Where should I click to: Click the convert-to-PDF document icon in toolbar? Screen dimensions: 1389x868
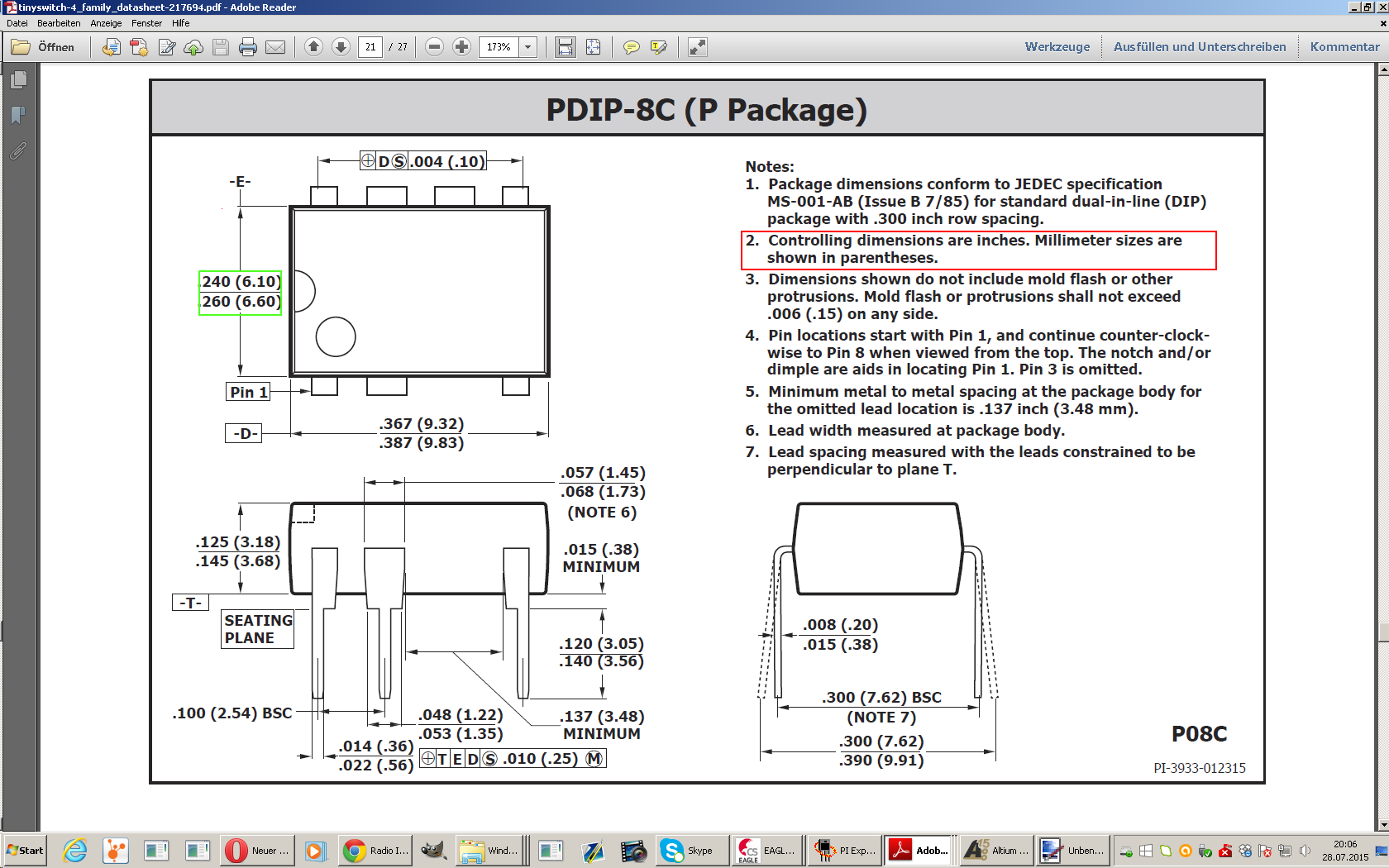point(112,47)
